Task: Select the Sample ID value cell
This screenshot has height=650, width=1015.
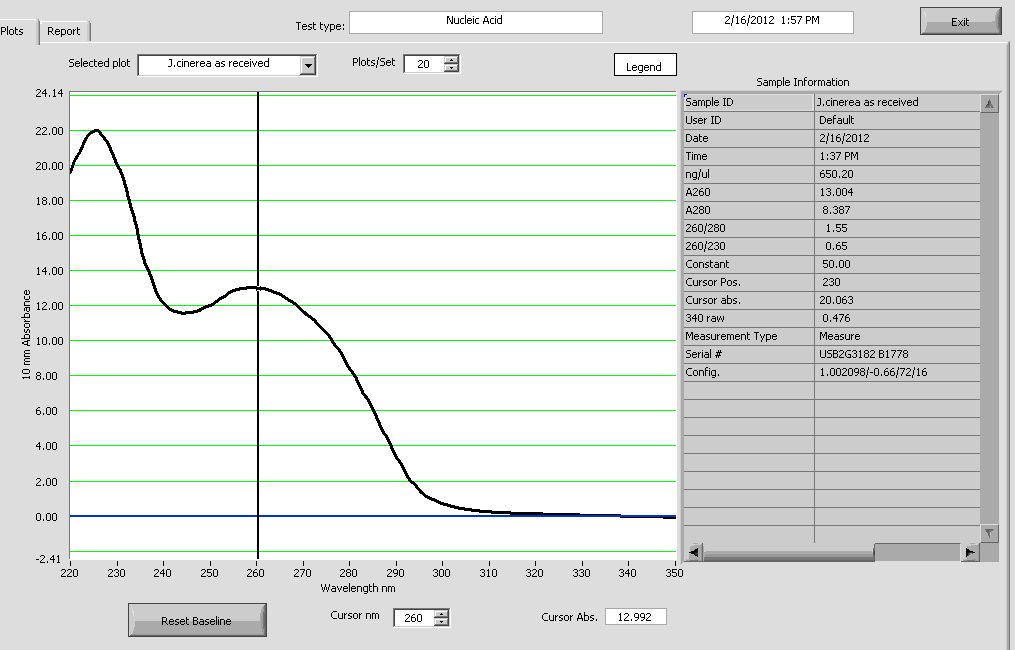Action: (x=897, y=102)
